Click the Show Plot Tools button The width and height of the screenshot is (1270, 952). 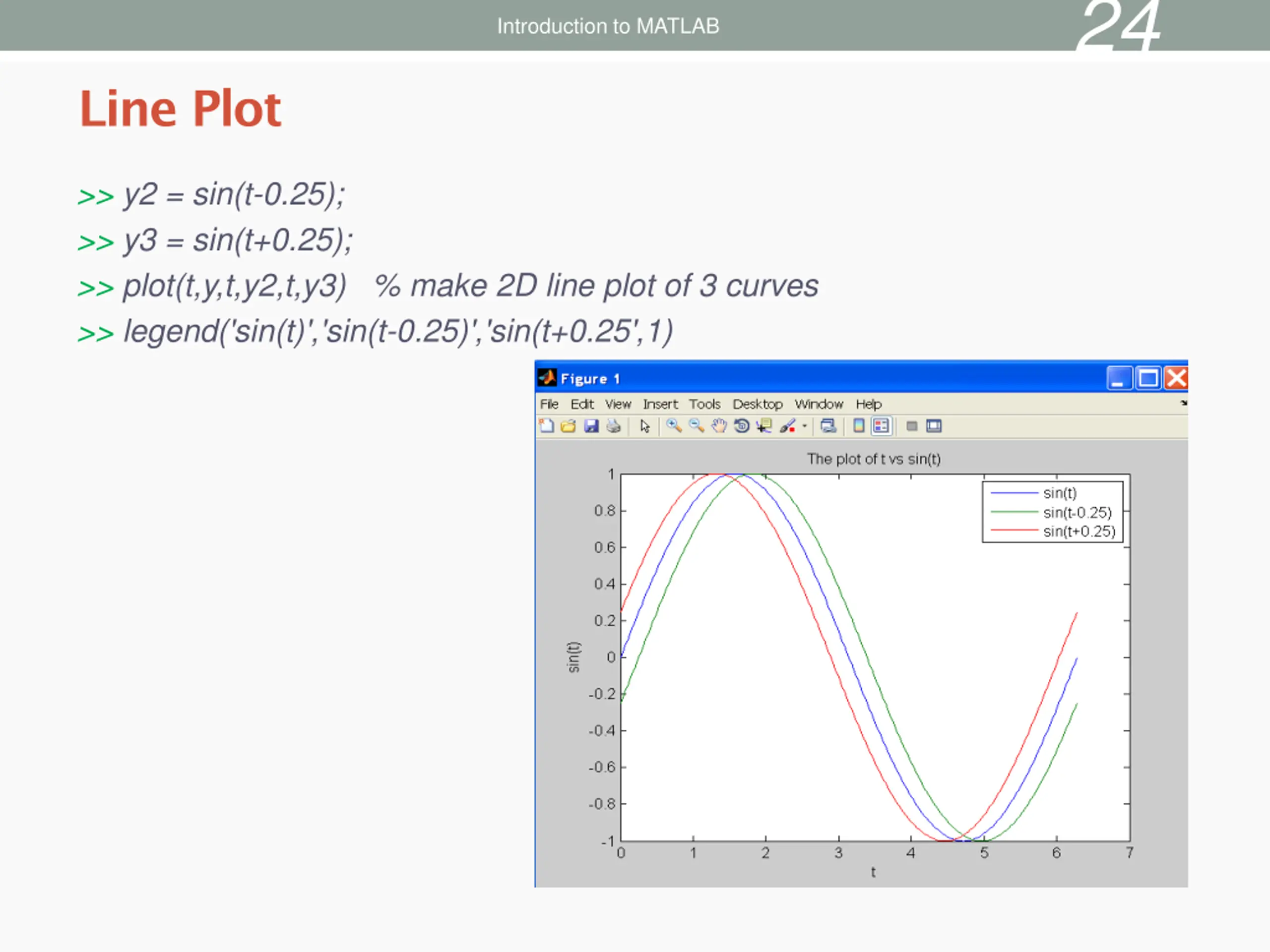tap(934, 426)
